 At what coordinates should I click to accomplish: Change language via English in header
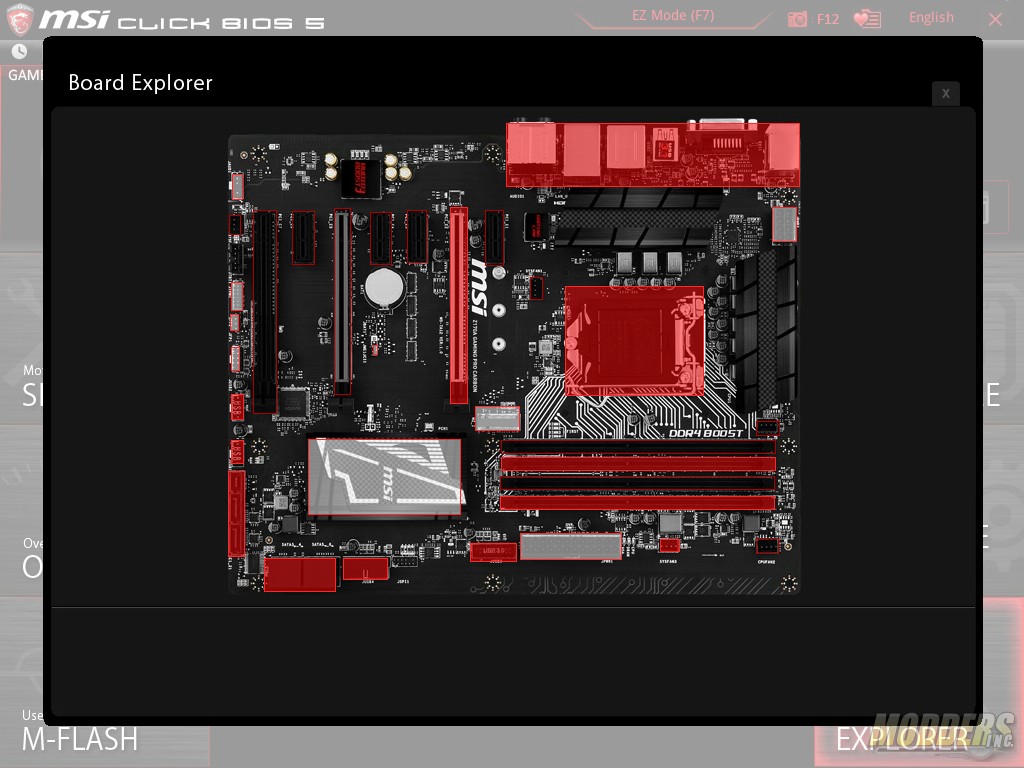pos(931,18)
